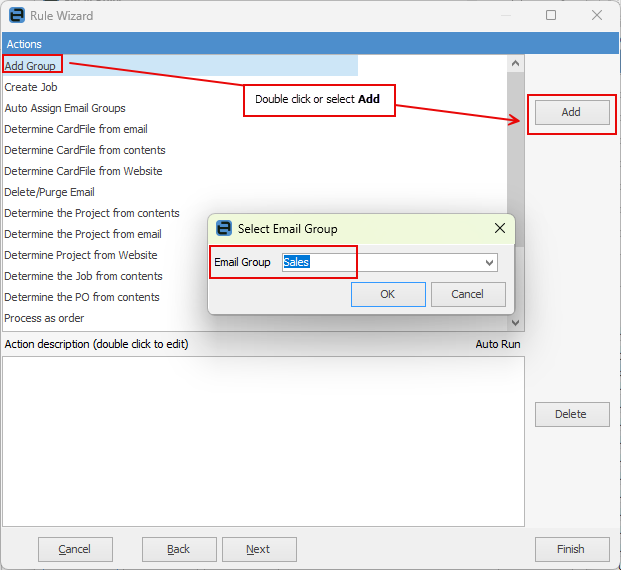
Task: Click the actions list scrollbar thumb
Action: [515, 158]
